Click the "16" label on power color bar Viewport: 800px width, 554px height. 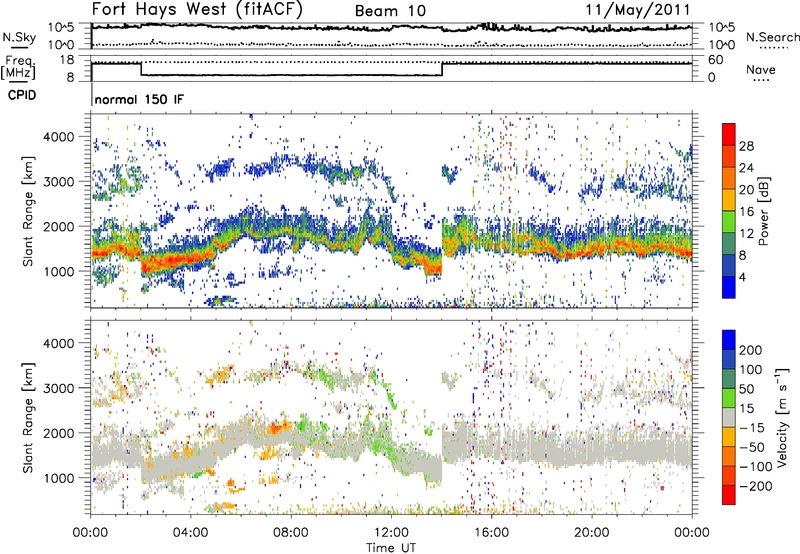(746, 212)
